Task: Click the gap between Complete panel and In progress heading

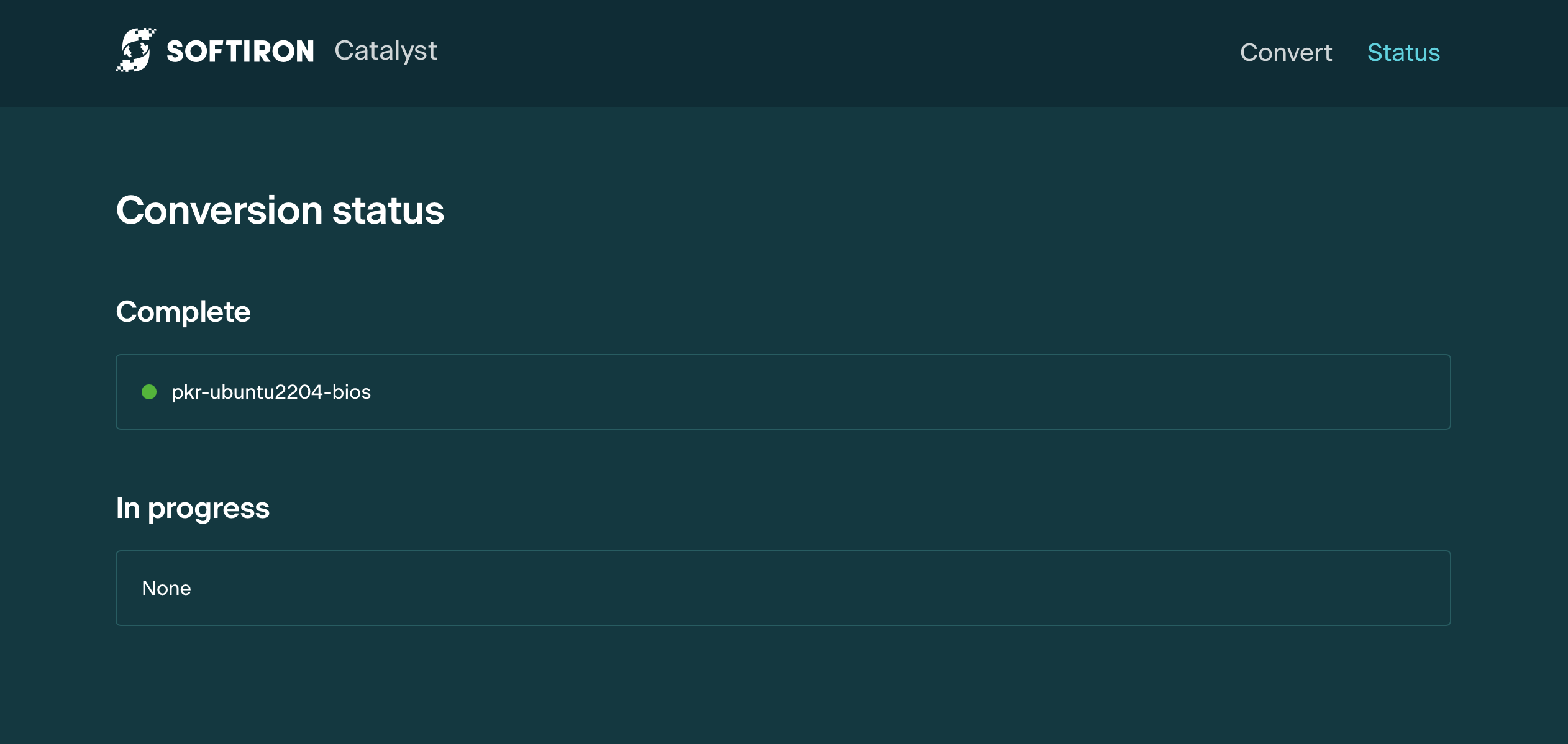Action: click(x=783, y=460)
